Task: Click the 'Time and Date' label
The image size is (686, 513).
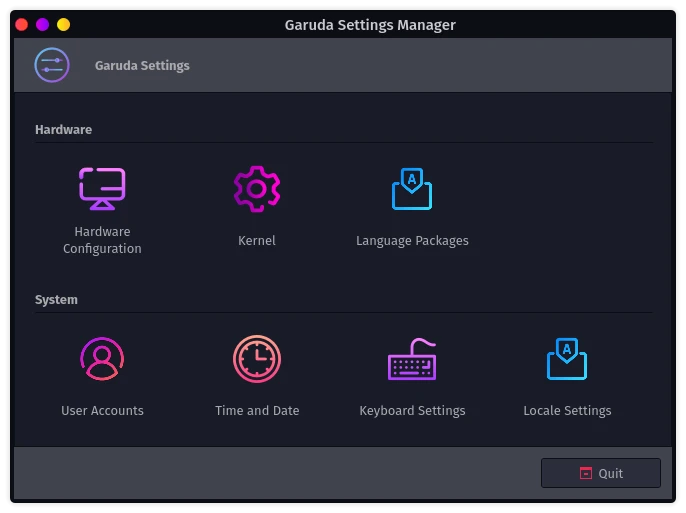Action: coord(257,410)
